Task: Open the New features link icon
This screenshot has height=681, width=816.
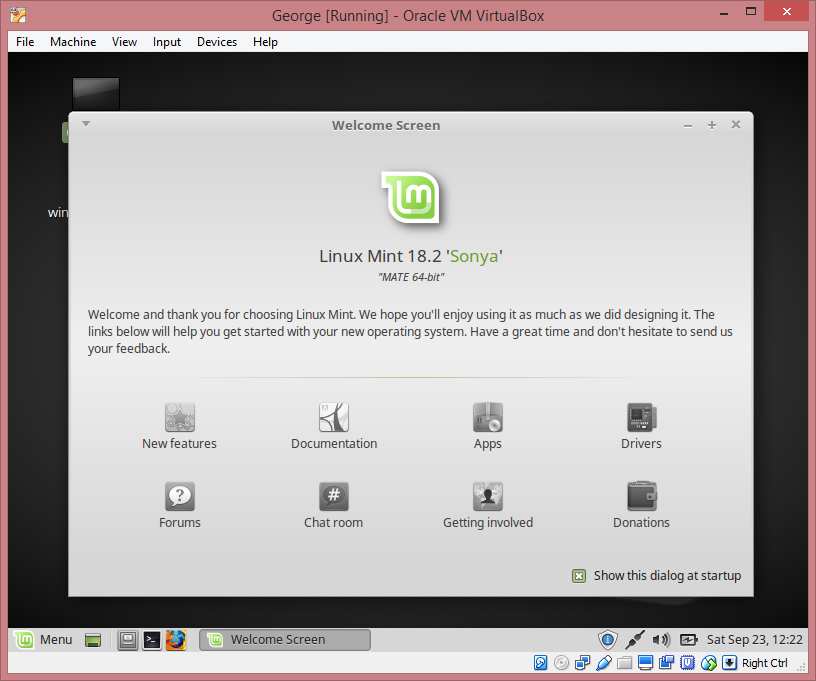Action: (x=180, y=417)
